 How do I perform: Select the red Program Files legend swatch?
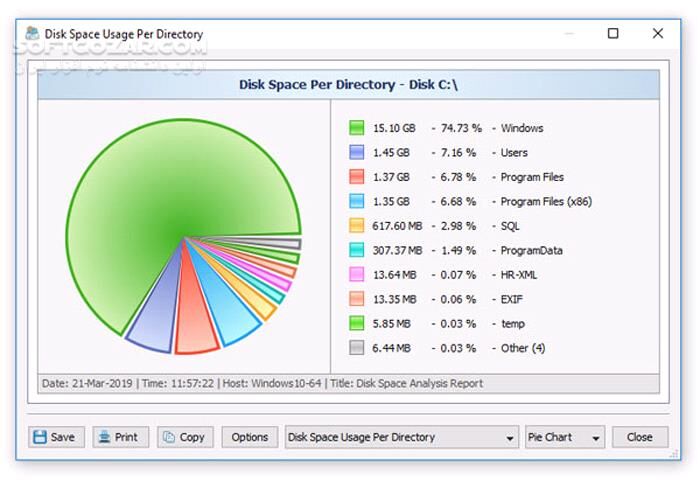coord(357,177)
